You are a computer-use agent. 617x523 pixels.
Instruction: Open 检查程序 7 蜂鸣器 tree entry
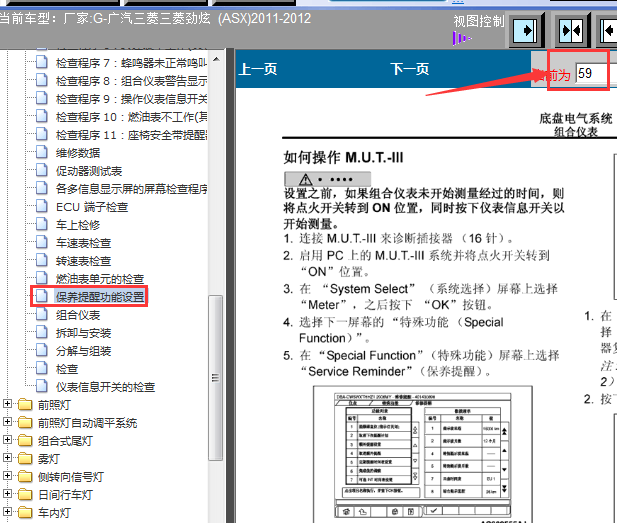(x=131, y=63)
